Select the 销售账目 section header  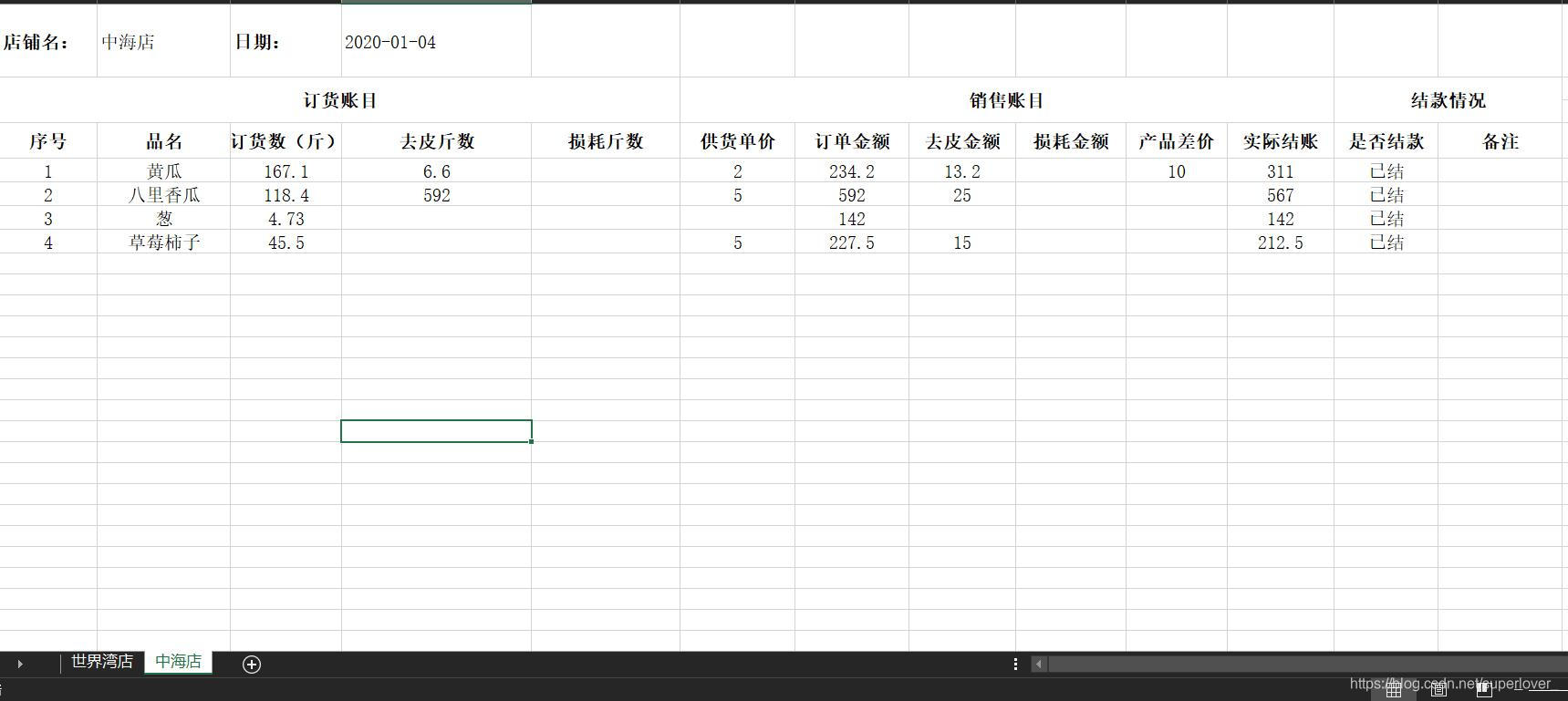point(1006,100)
